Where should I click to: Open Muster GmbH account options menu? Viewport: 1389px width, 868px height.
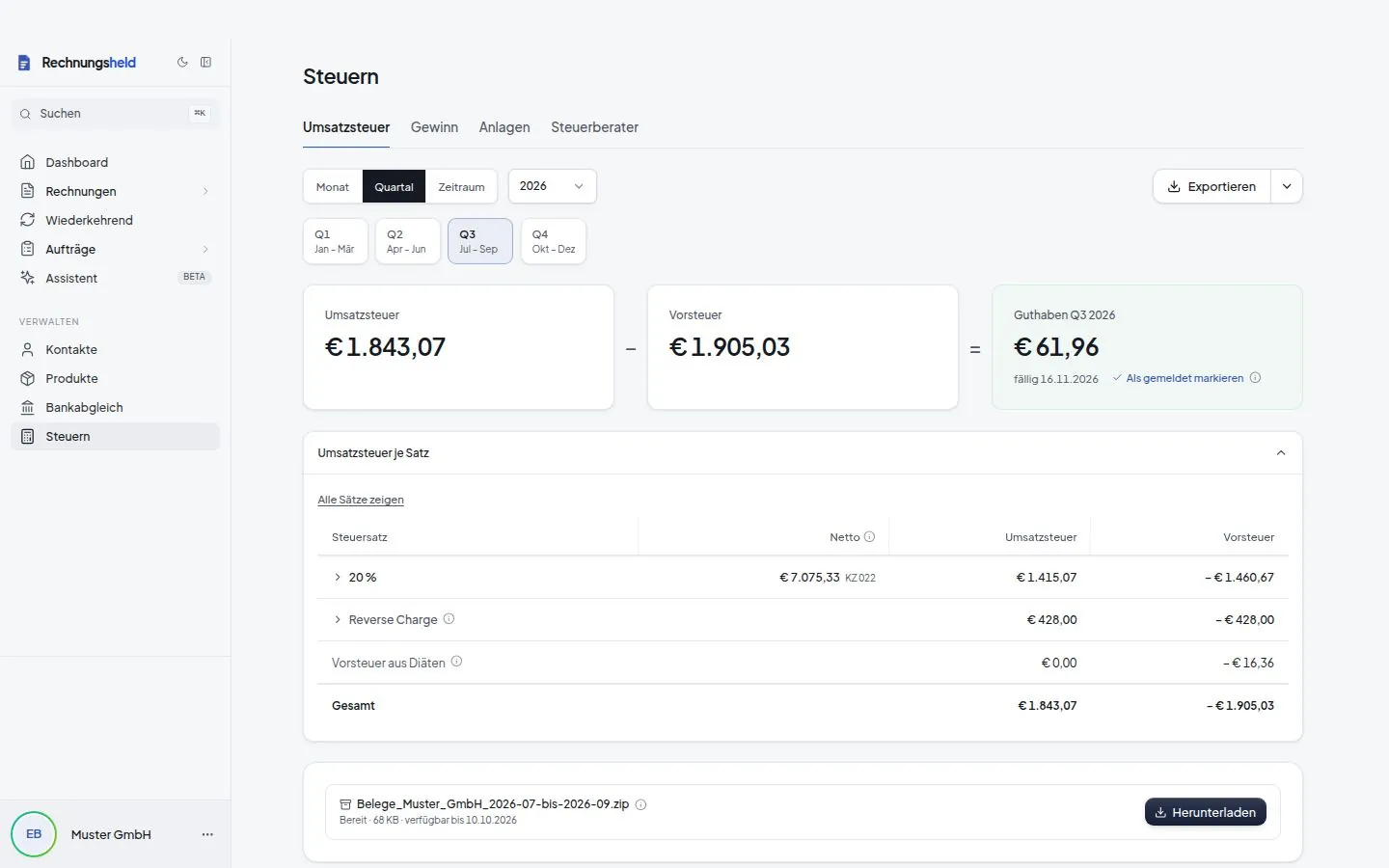207,834
